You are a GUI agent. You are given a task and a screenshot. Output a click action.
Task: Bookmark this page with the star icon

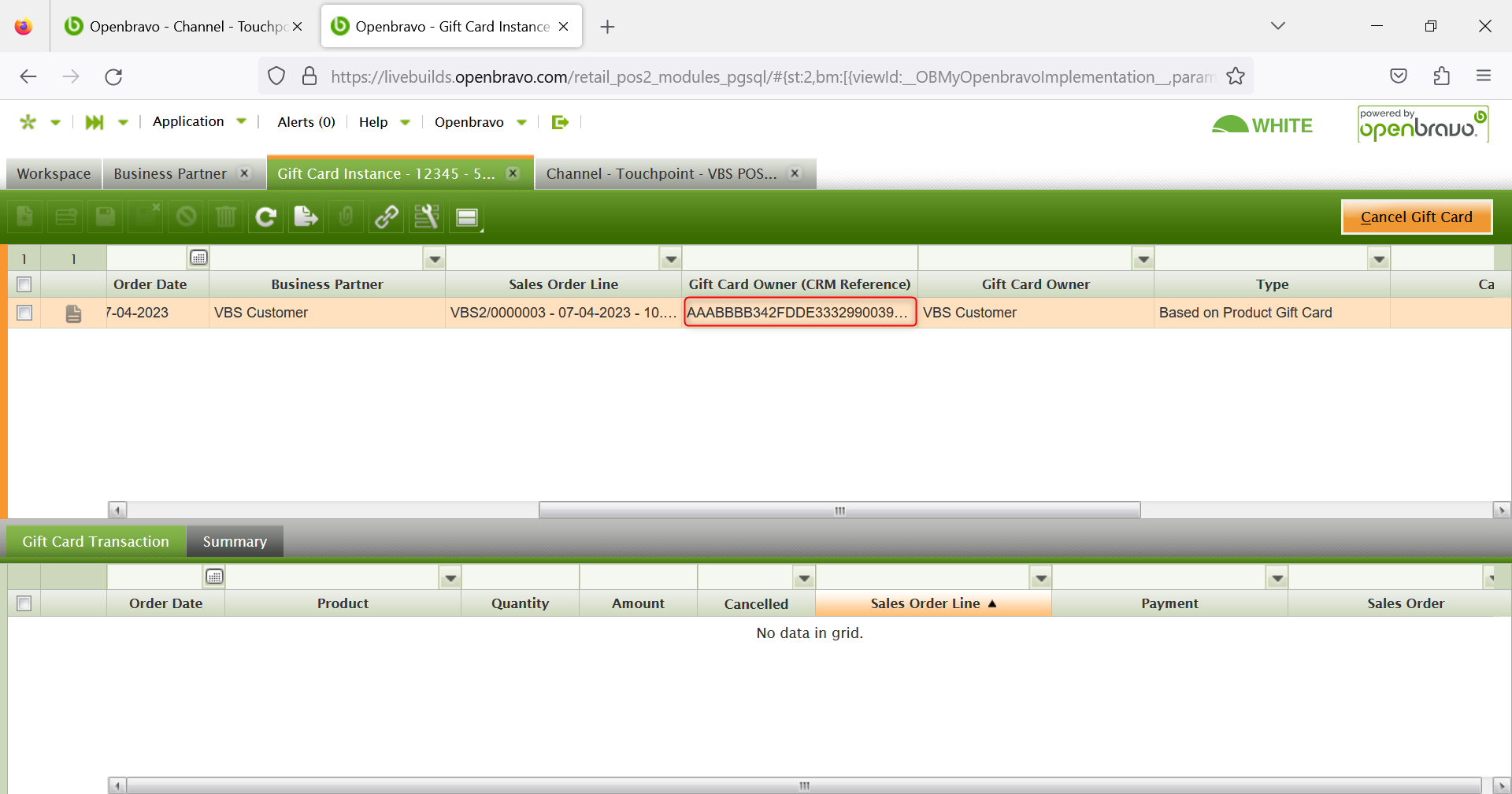tap(1236, 76)
